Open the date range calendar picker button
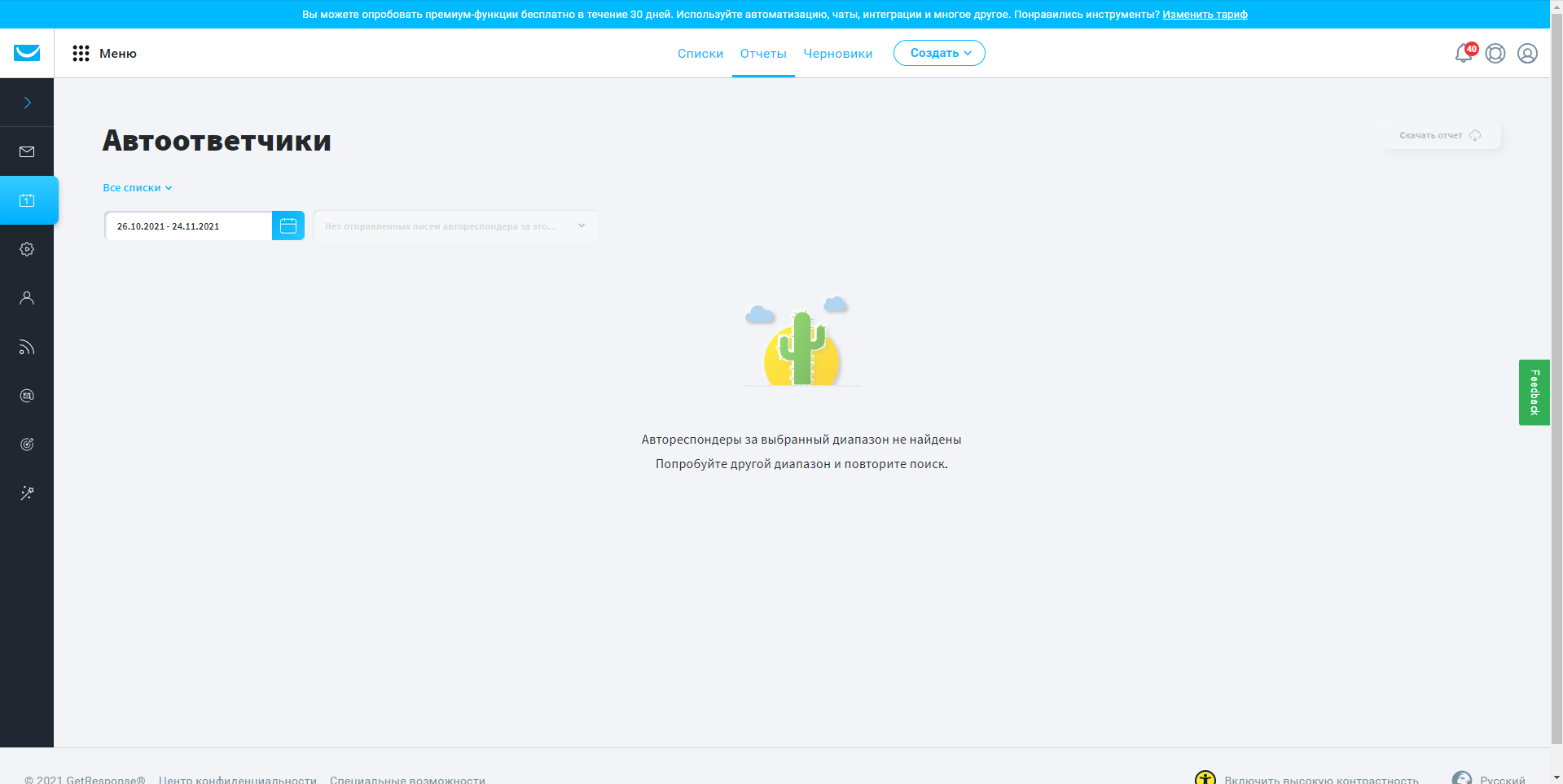The width and height of the screenshot is (1563, 784). pyautogui.click(x=288, y=226)
